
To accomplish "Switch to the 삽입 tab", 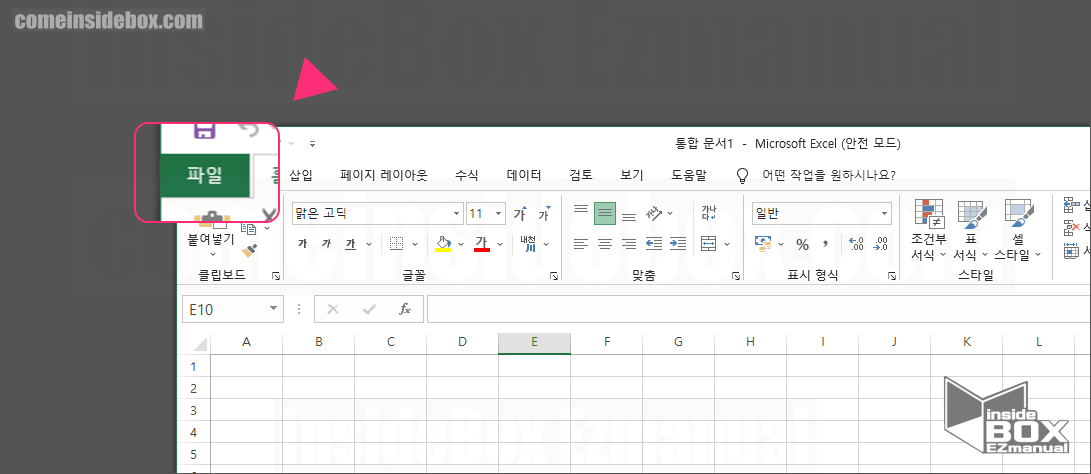I will [301, 175].
